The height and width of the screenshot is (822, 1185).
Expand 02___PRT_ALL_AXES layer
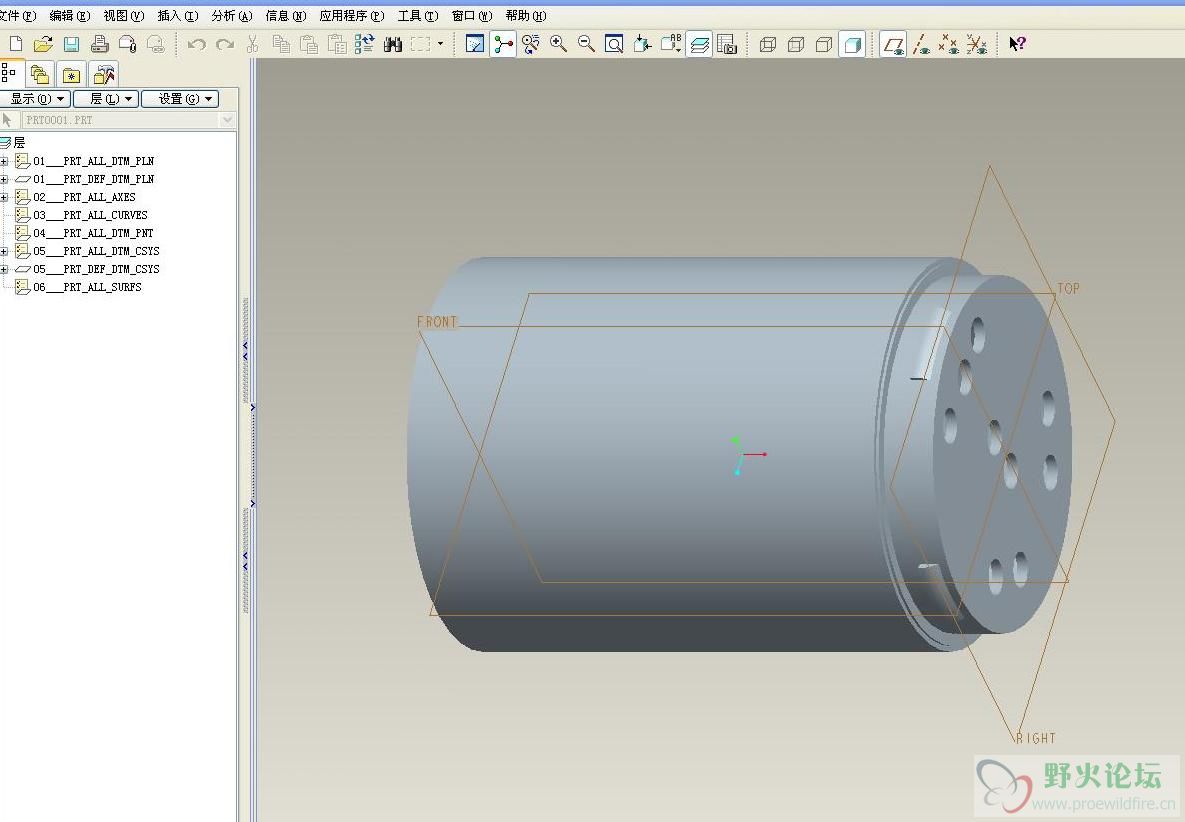pos(4,197)
